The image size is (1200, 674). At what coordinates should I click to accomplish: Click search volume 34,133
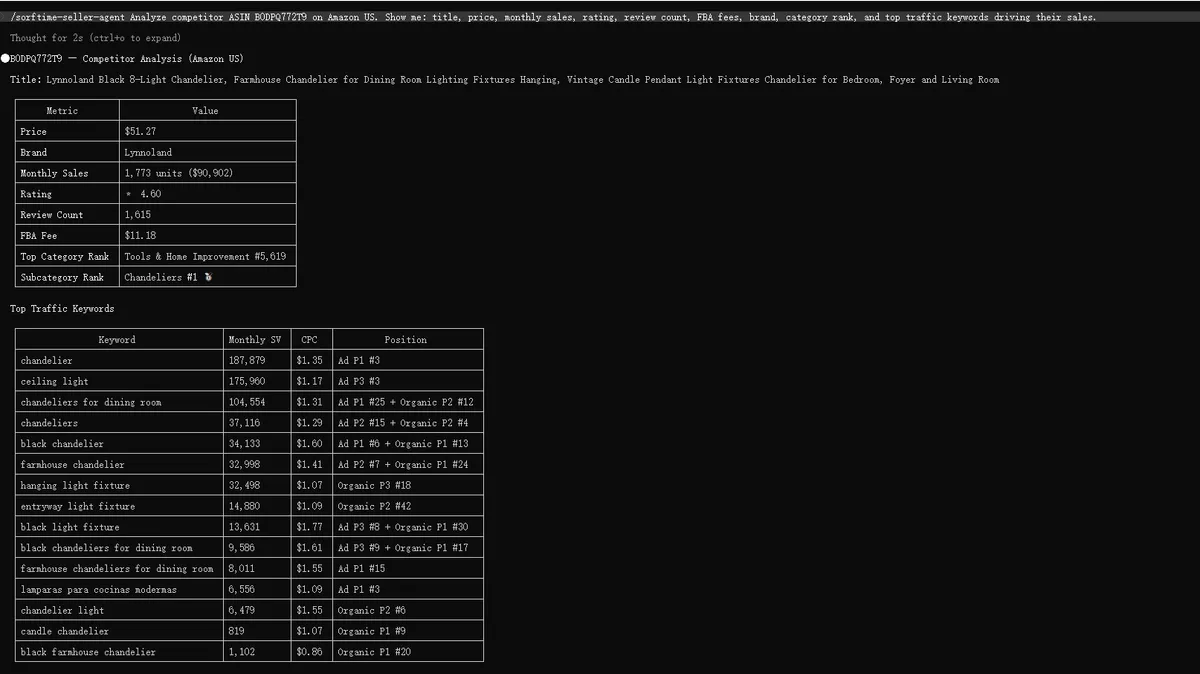point(244,444)
